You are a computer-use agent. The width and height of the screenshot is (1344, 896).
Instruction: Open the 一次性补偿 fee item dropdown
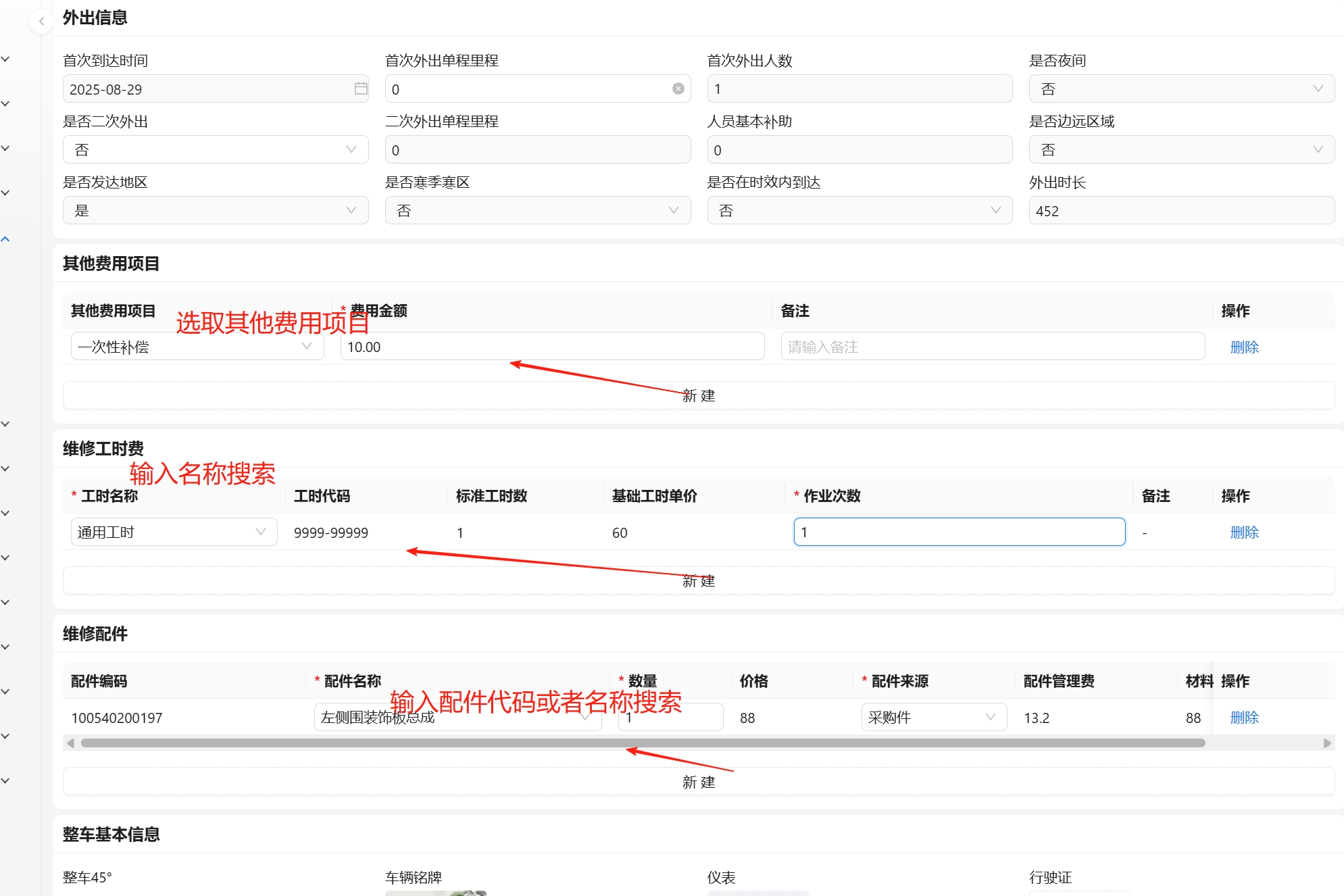[197, 346]
